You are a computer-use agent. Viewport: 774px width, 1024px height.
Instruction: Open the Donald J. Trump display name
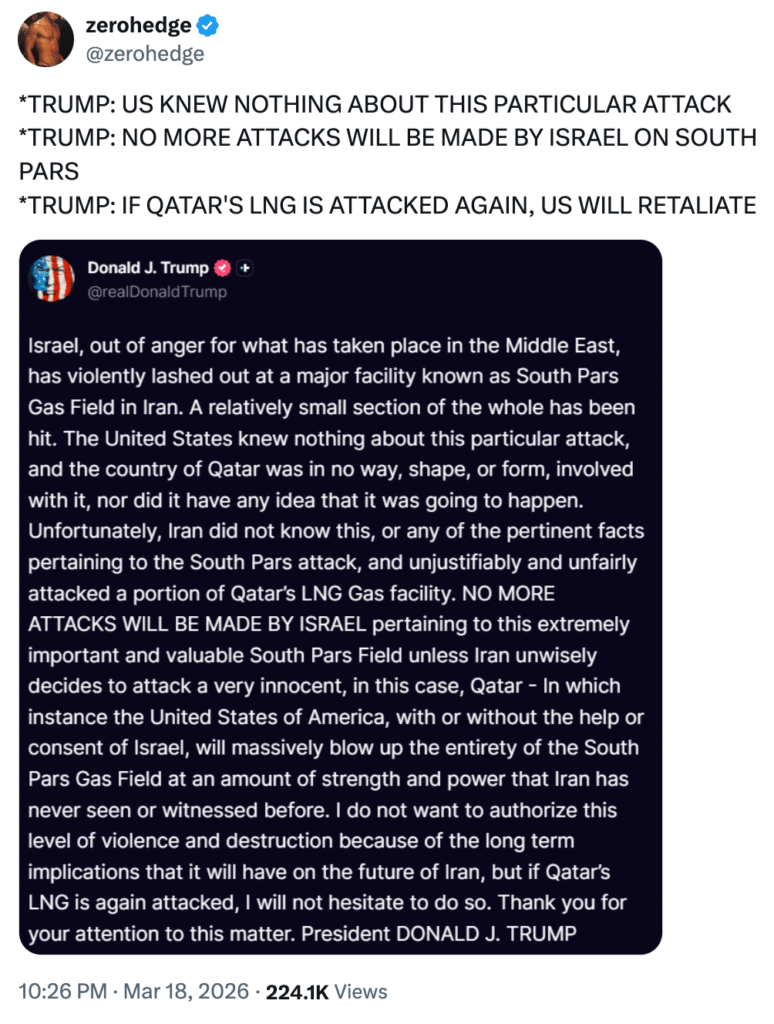(x=148, y=268)
